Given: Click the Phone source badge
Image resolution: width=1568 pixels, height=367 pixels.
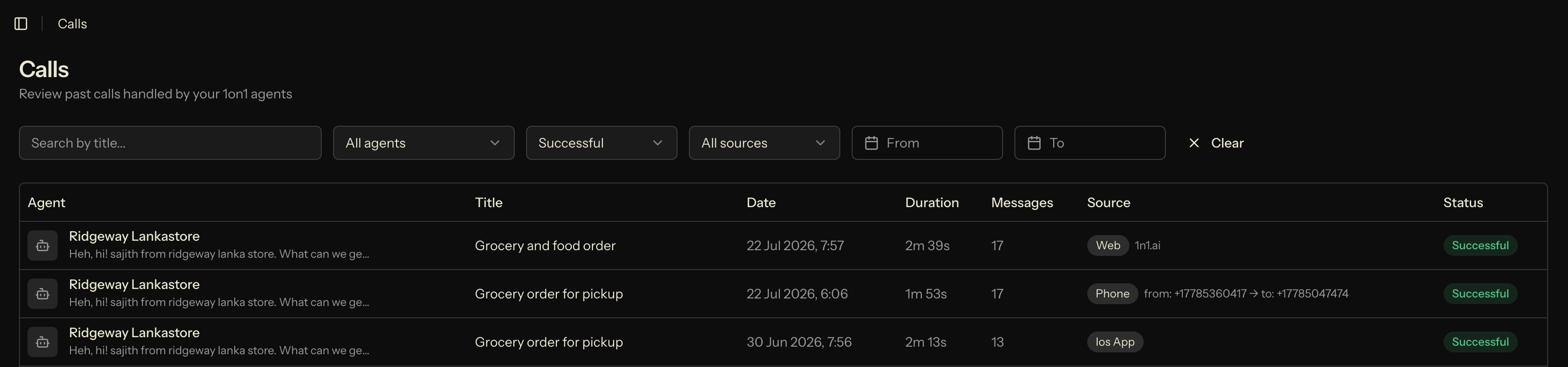Looking at the screenshot, I should 1112,293.
